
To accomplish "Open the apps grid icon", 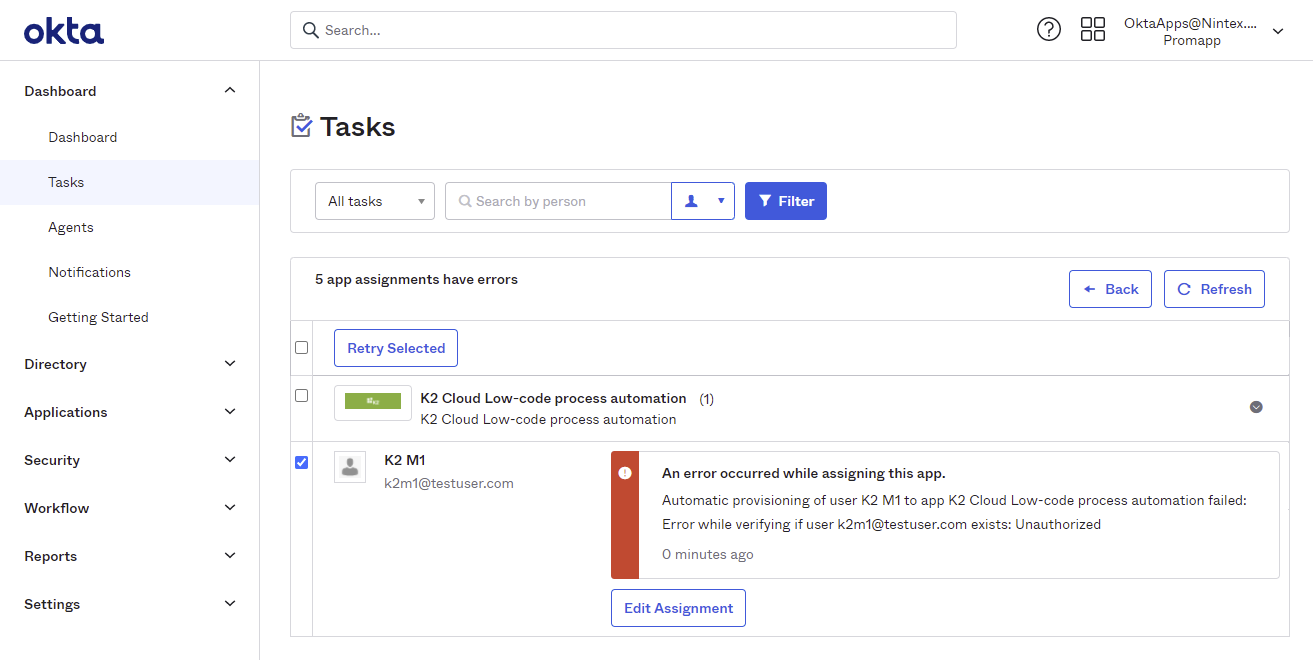I will [x=1093, y=30].
